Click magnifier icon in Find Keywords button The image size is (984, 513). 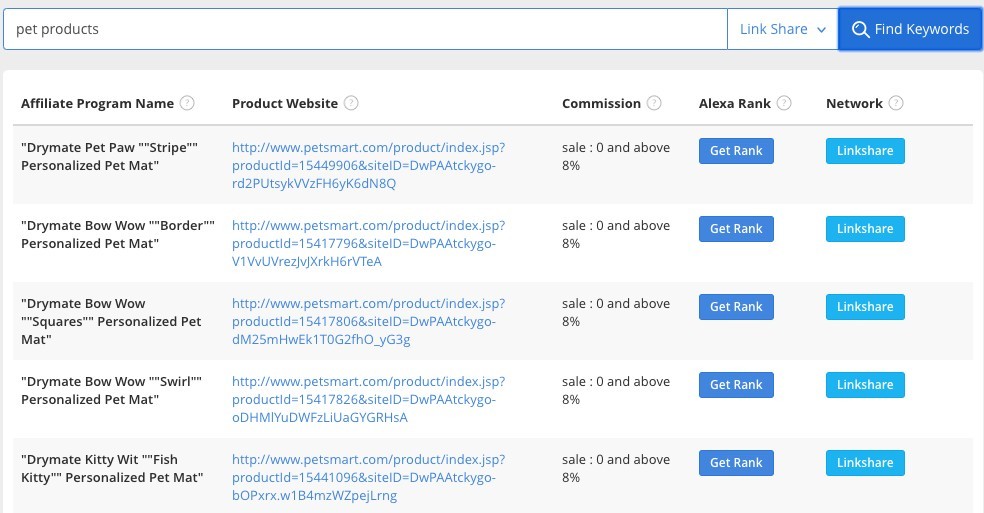click(x=860, y=30)
